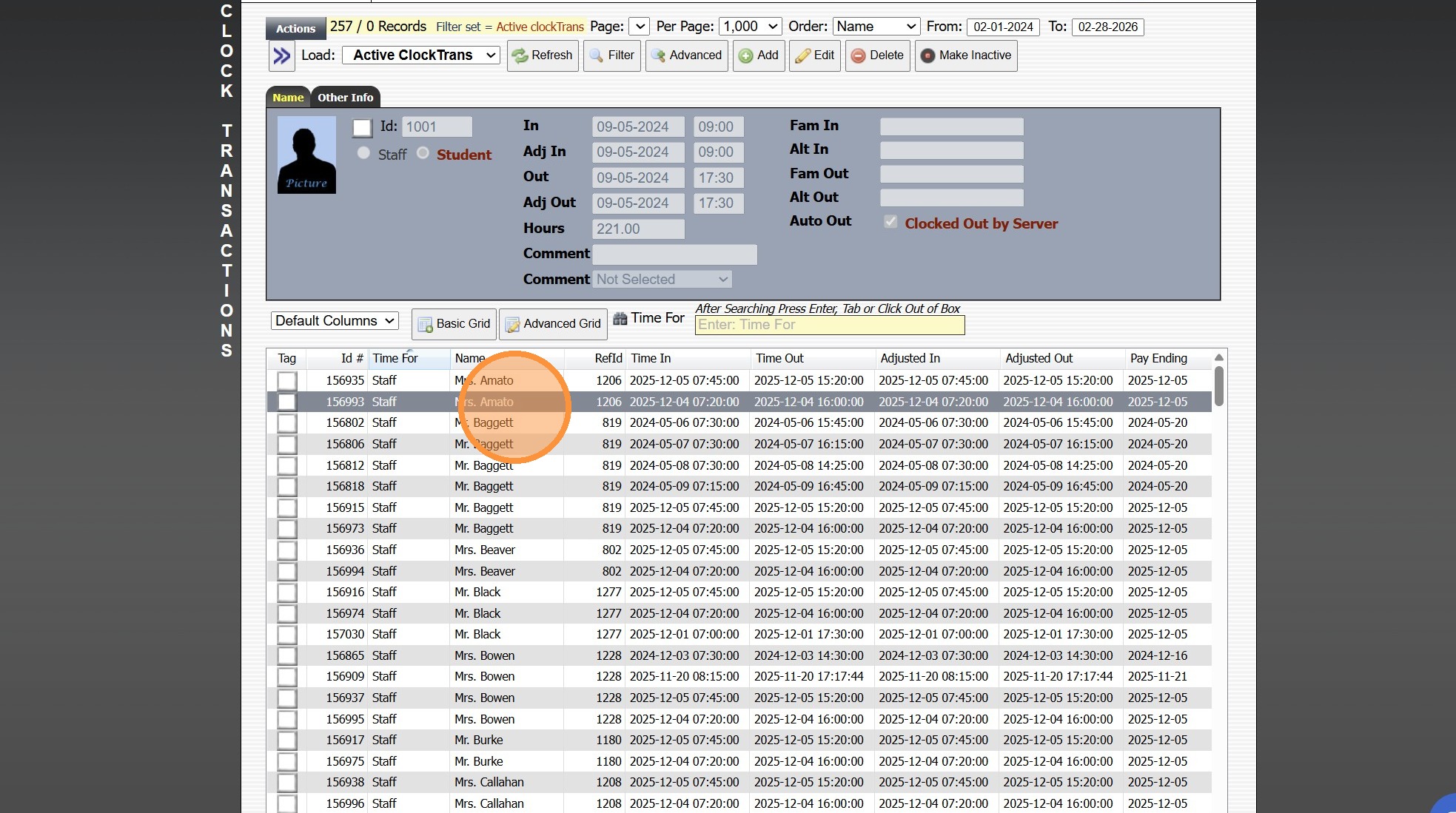Switch to the Other Info tab
The image size is (1456, 813).
[345, 98]
